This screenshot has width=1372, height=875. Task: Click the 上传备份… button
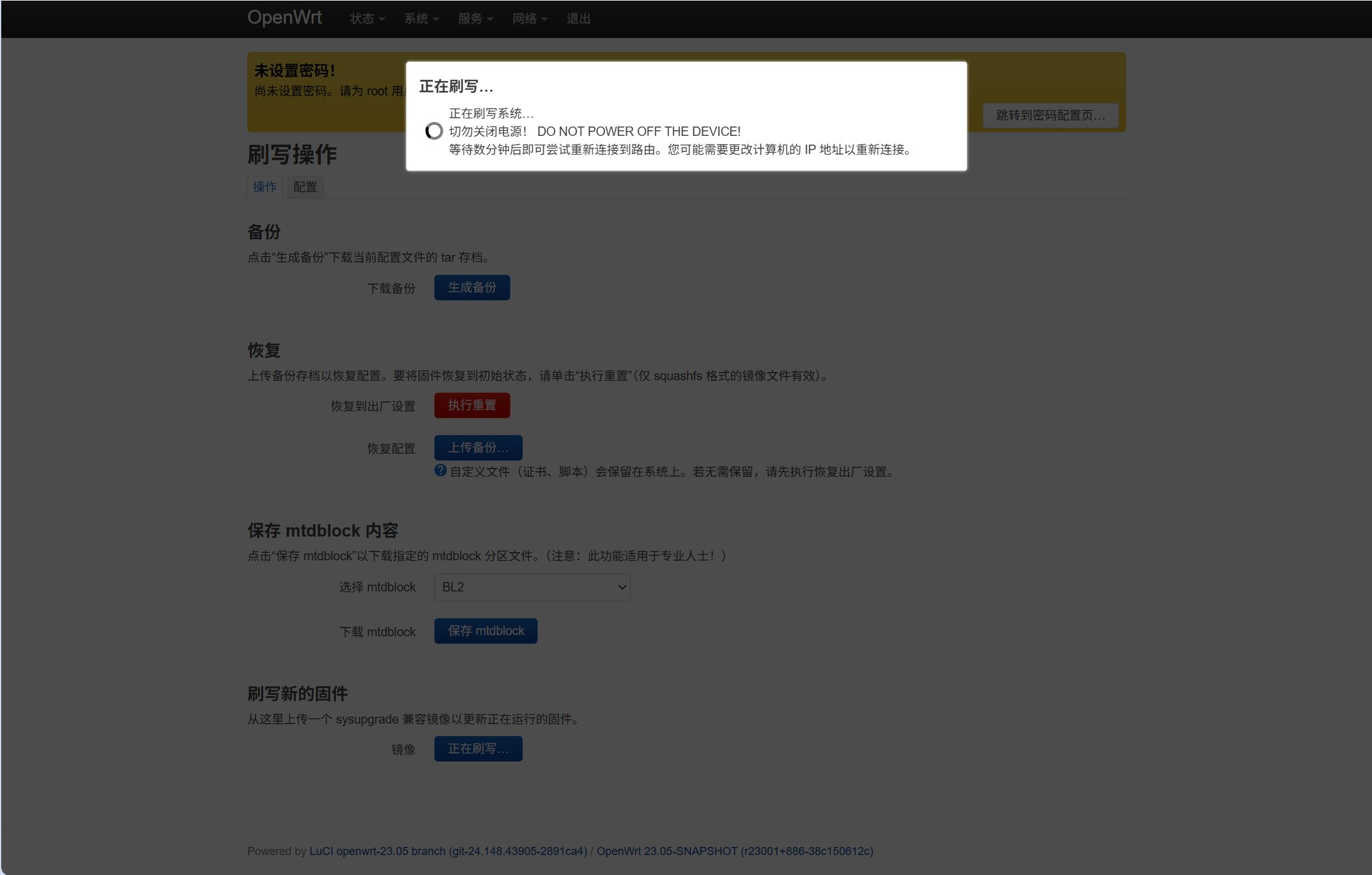(479, 447)
